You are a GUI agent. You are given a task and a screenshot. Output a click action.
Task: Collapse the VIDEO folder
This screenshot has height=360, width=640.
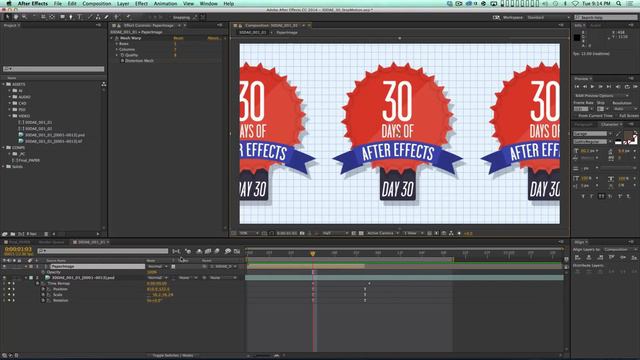[10, 116]
